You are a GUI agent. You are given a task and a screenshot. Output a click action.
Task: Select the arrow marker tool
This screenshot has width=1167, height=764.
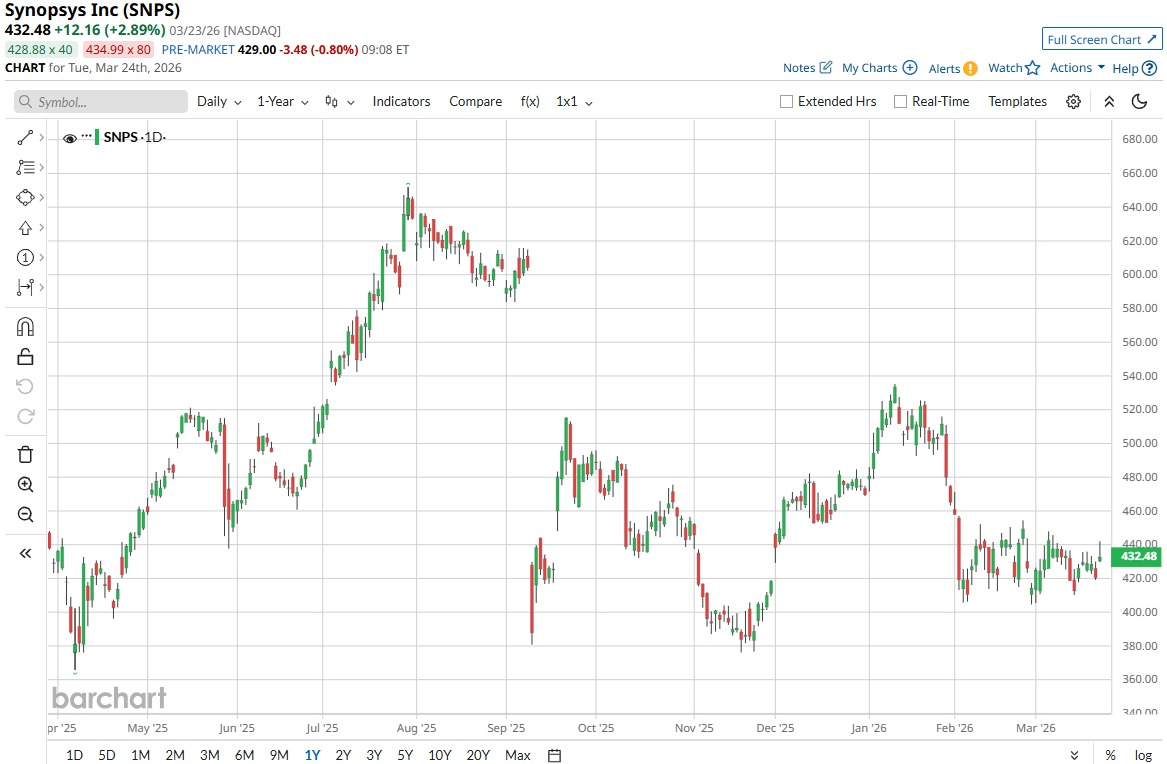tap(25, 228)
